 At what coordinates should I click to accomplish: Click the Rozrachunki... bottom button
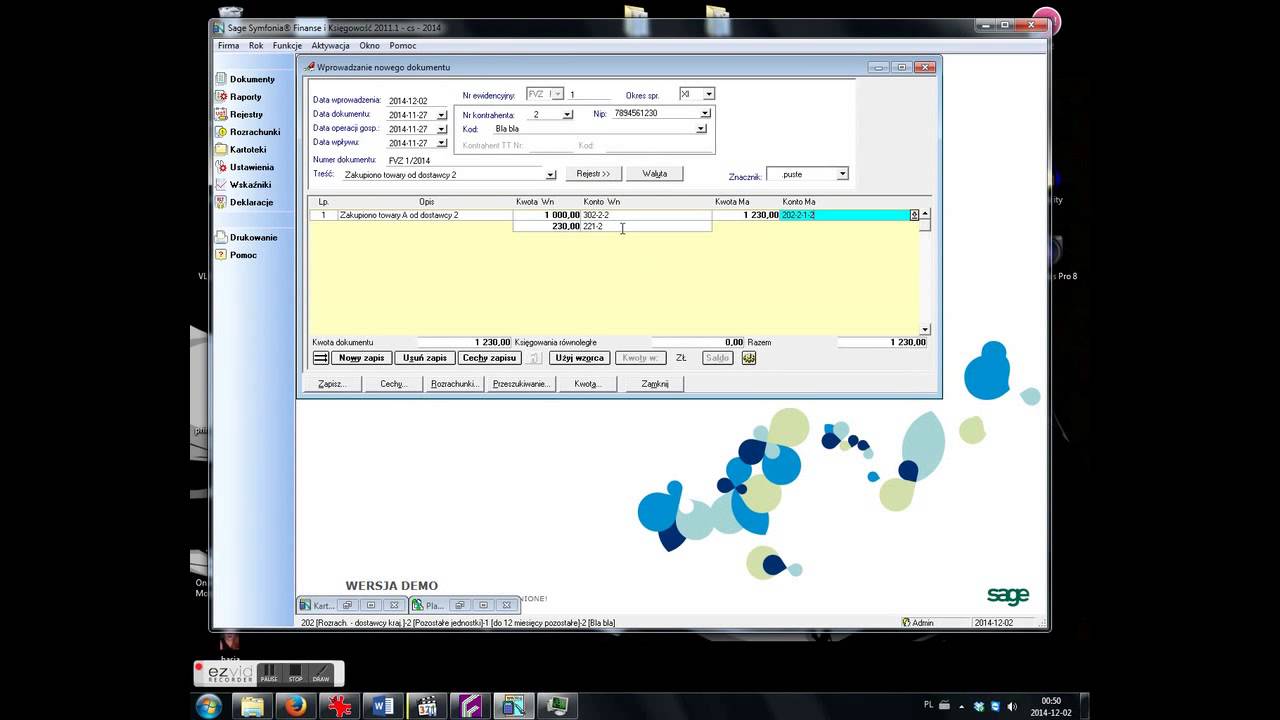tap(455, 384)
